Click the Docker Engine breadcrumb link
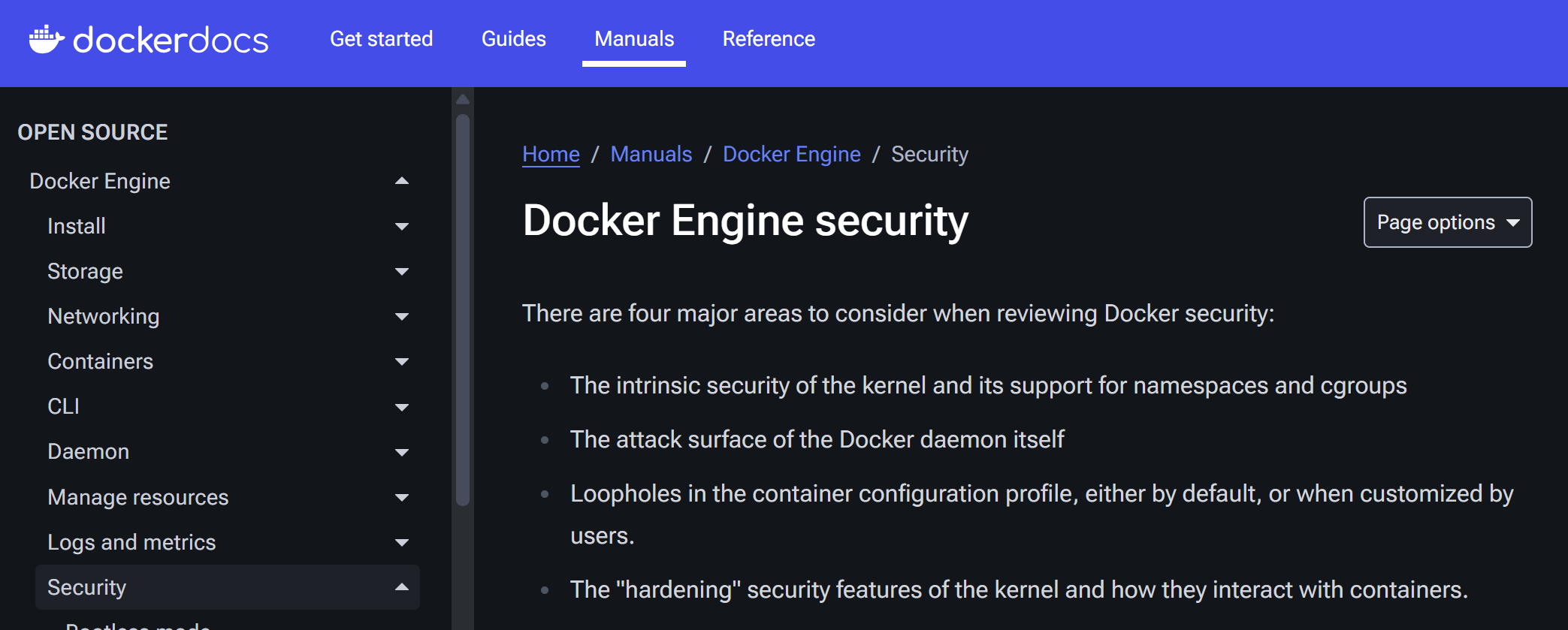The image size is (1568, 630). click(x=791, y=154)
